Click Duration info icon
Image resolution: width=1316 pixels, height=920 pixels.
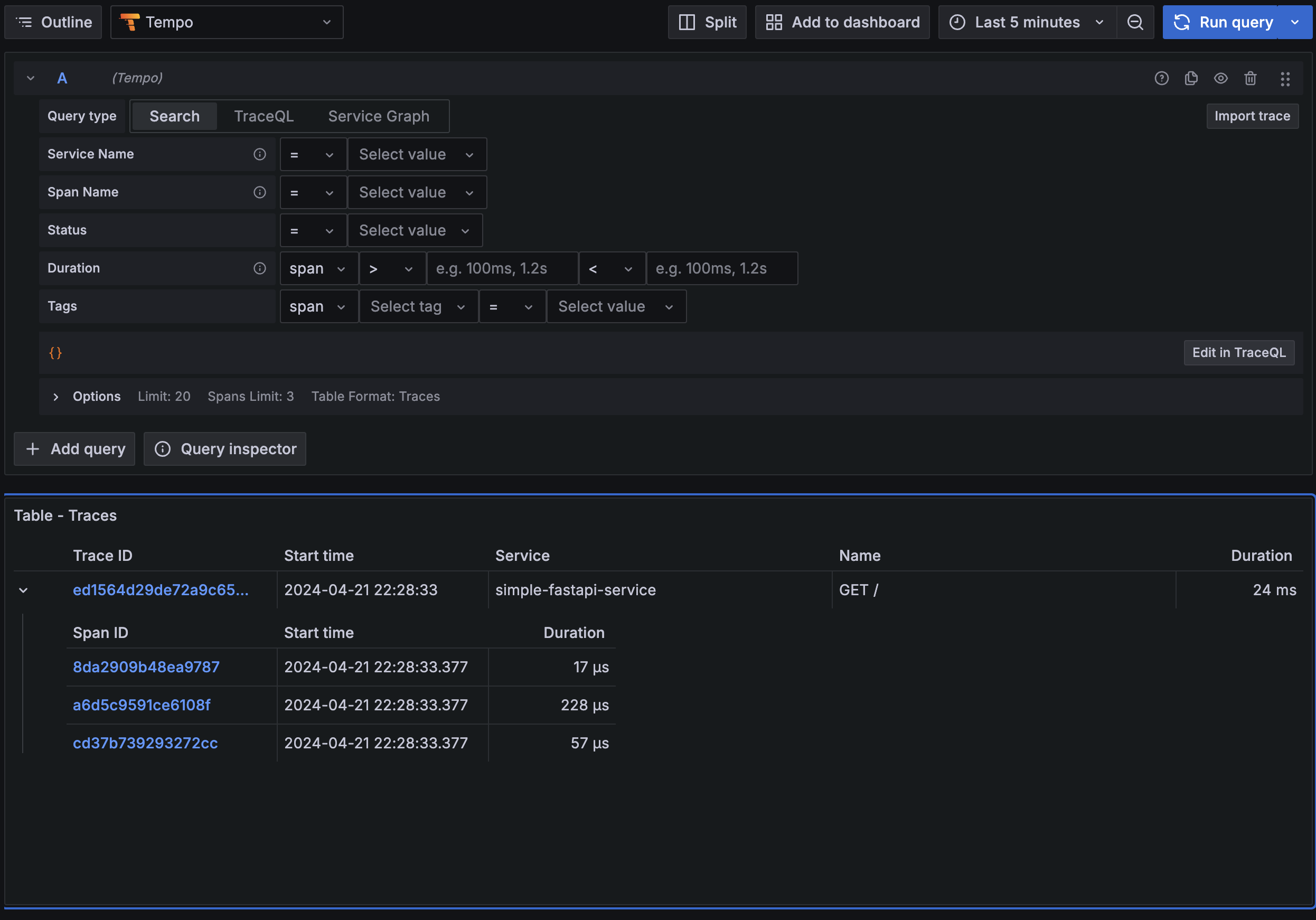tap(260, 268)
